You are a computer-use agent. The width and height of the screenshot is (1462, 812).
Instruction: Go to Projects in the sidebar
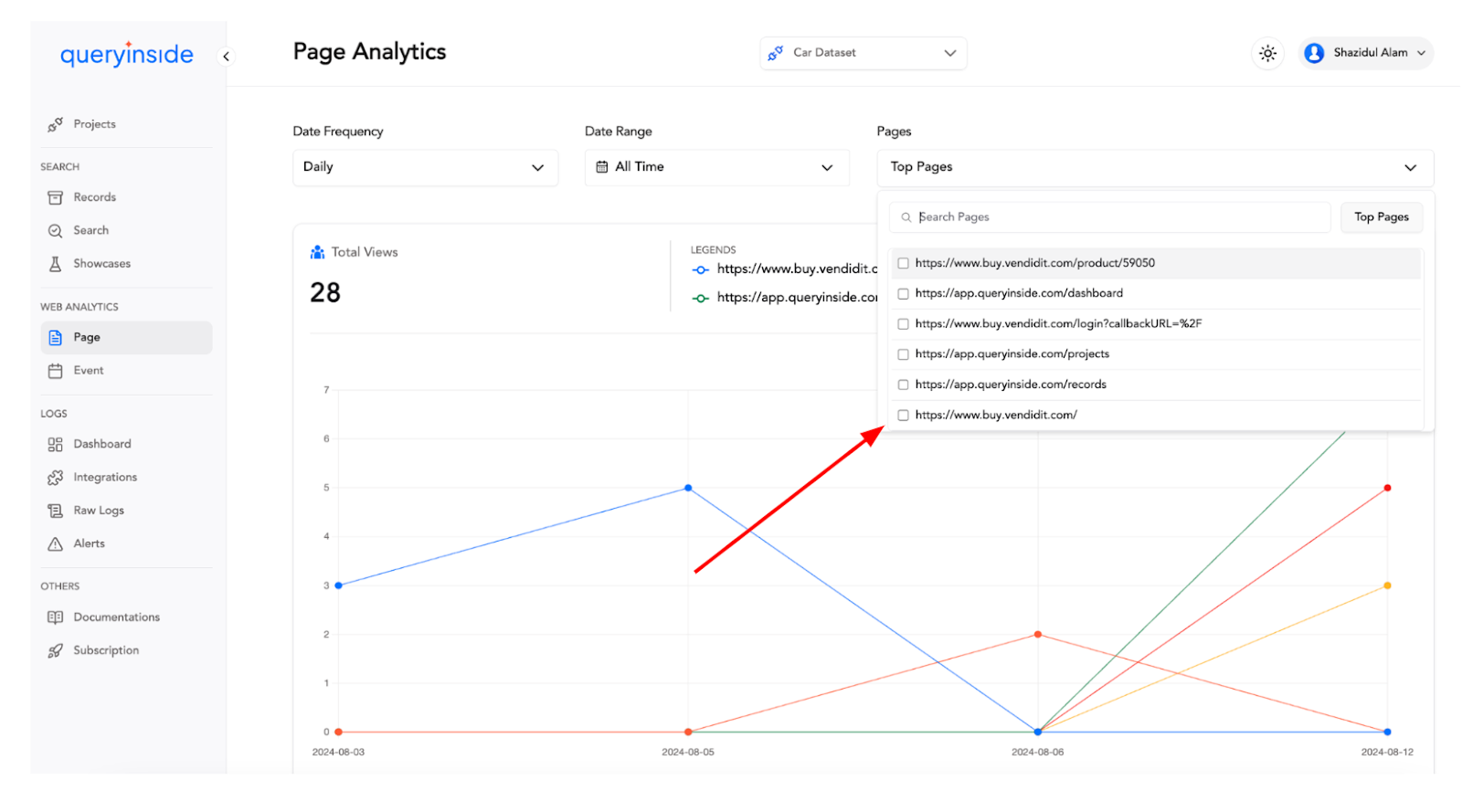click(126, 124)
